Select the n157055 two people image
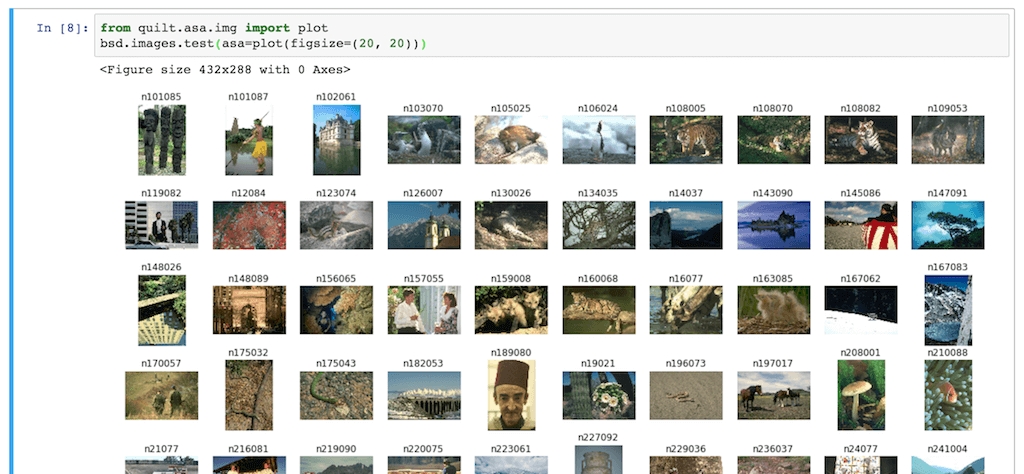 point(424,310)
